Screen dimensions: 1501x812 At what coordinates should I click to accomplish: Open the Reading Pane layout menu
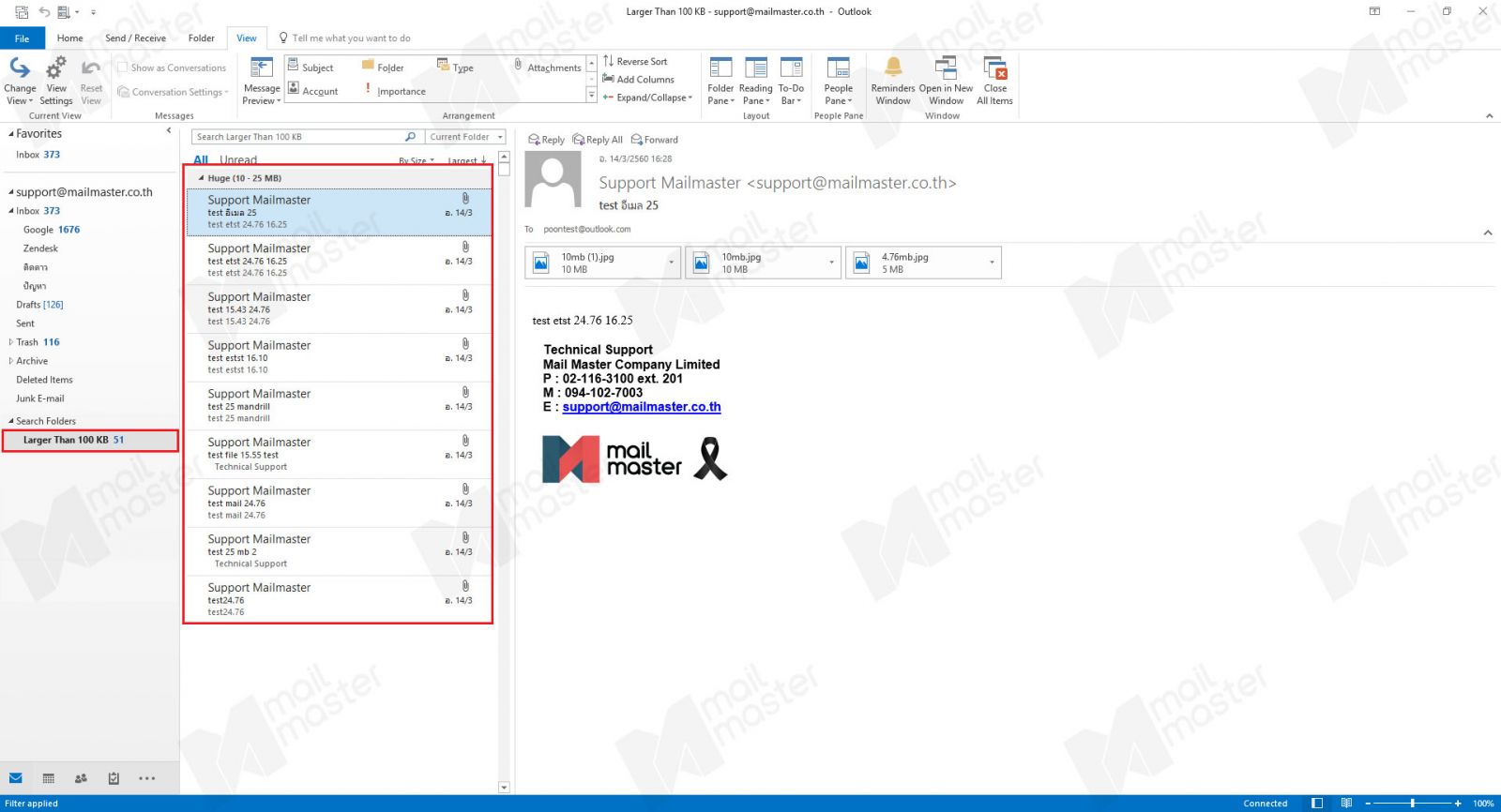coord(755,81)
